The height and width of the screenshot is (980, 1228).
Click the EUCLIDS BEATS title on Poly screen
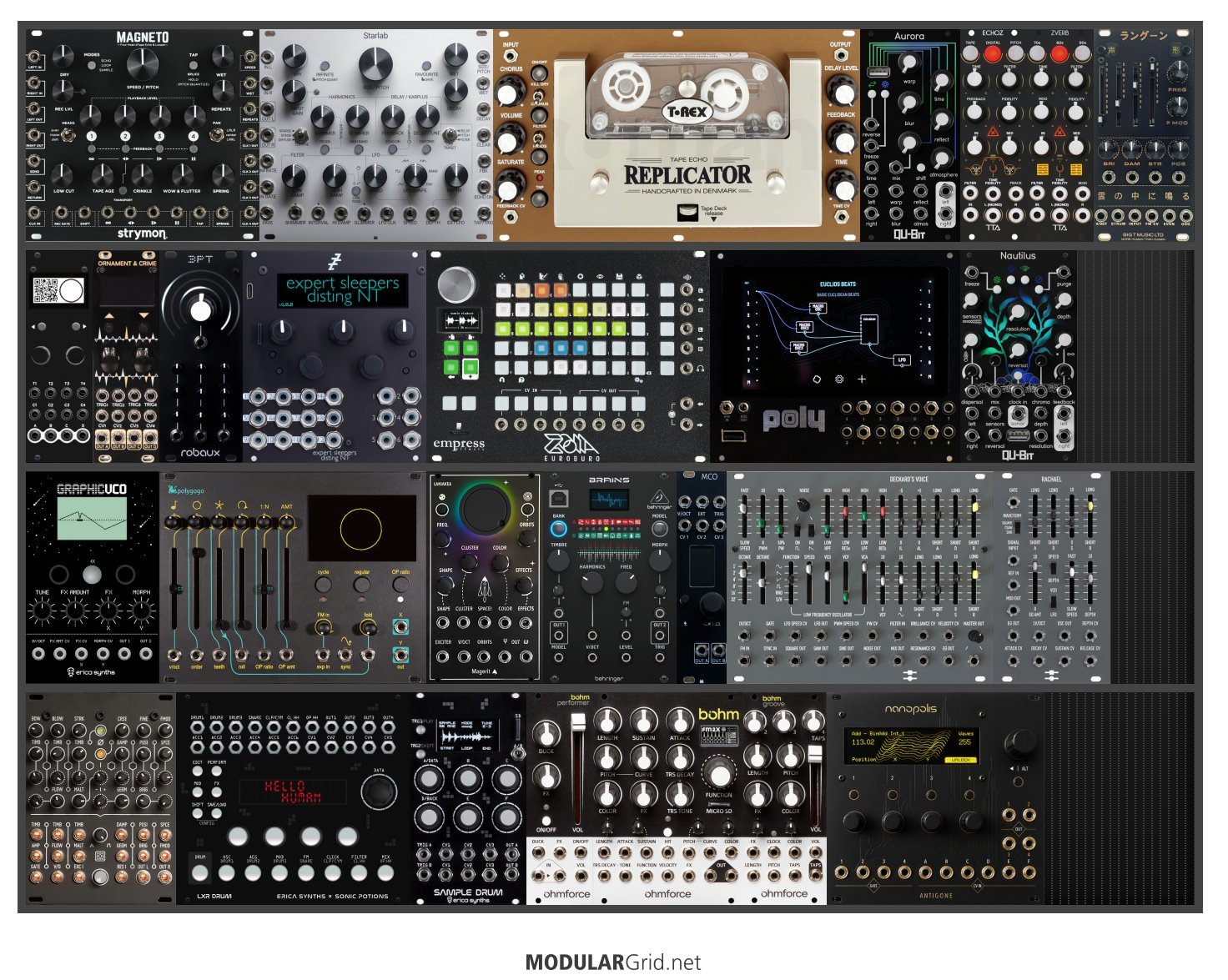838,284
